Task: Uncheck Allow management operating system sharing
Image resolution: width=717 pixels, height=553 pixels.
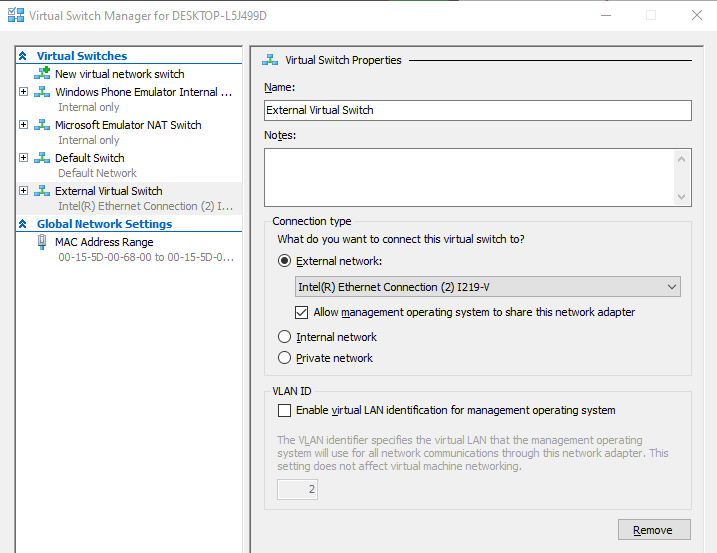Action: [302, 312]
